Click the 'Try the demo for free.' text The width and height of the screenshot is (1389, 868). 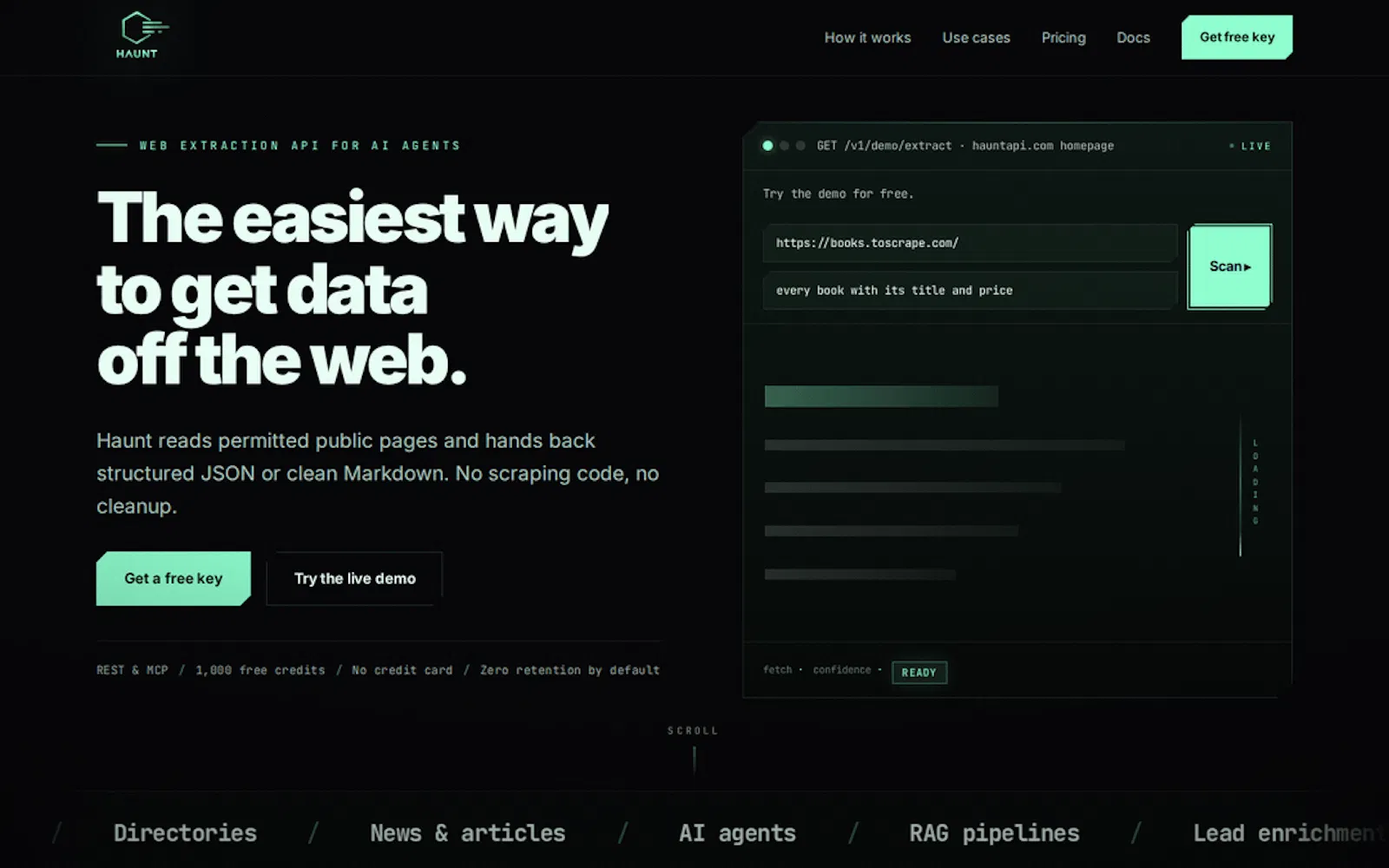(x=838, y=194)
